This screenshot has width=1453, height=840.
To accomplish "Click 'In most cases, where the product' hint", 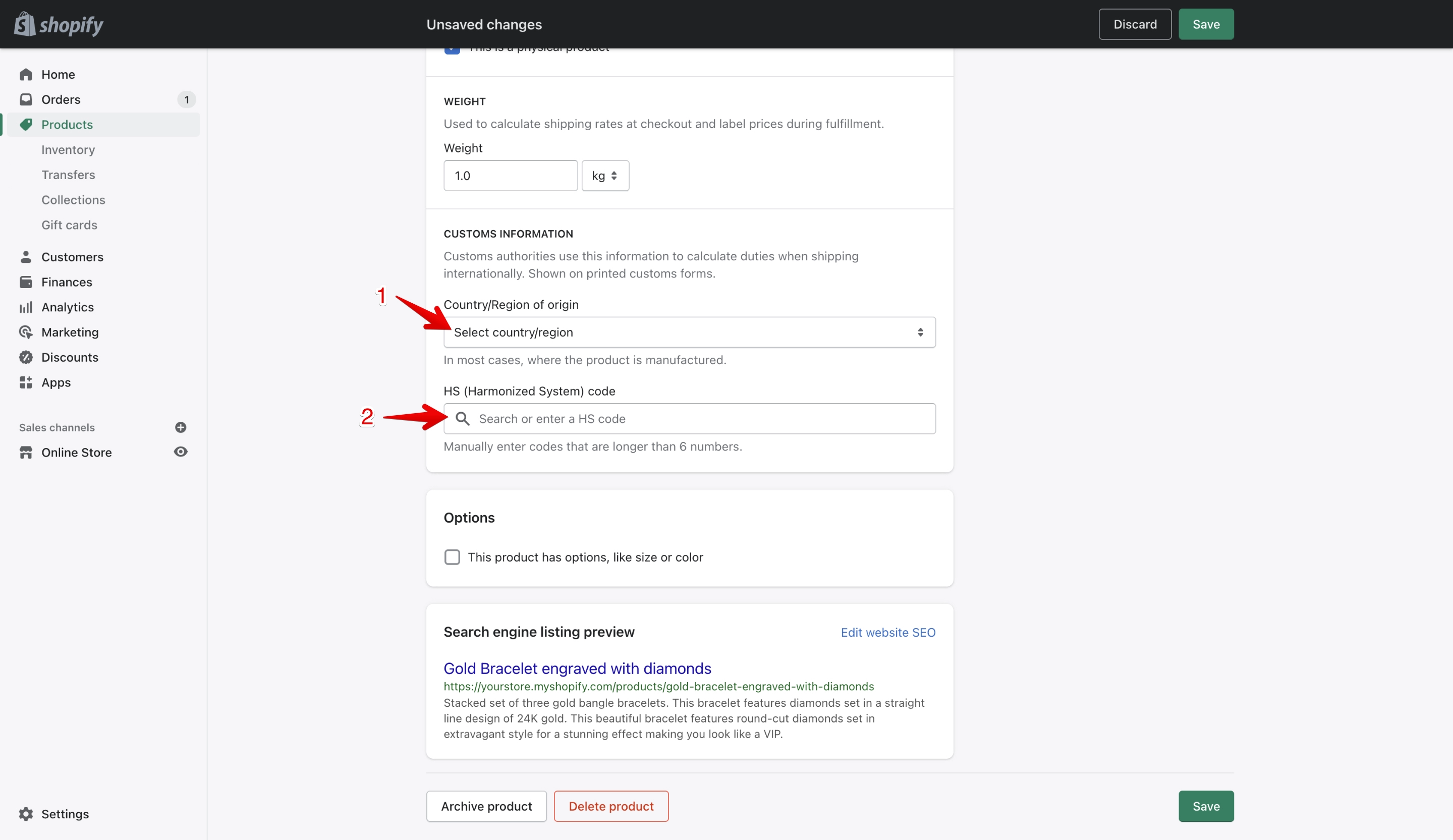I will [585, 360].
